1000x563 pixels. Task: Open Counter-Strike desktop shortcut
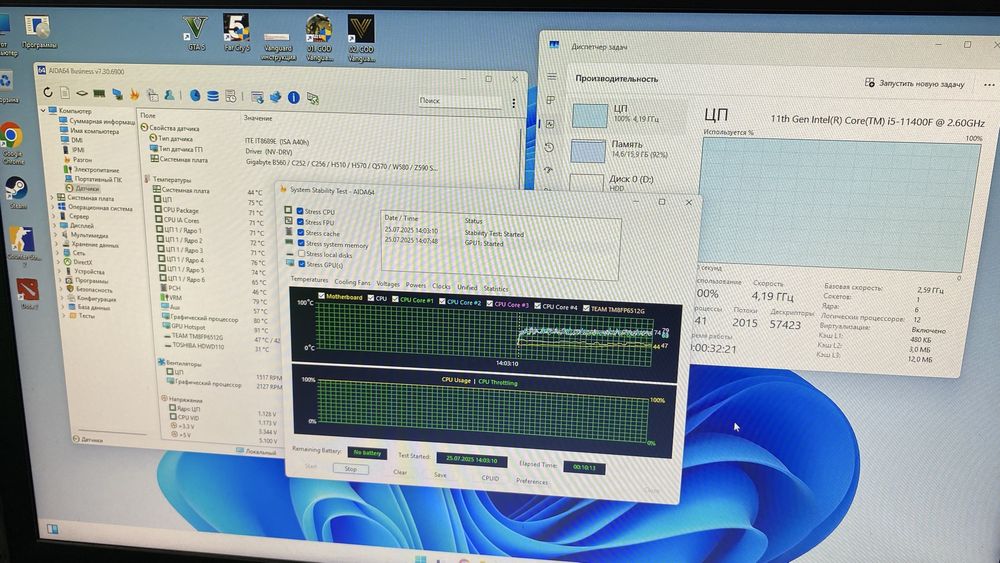click(24, 245)
